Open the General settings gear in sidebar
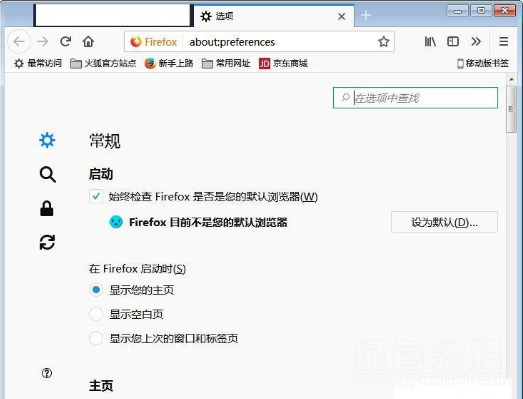The image size is (523, 399). click(x=47, y=140)
